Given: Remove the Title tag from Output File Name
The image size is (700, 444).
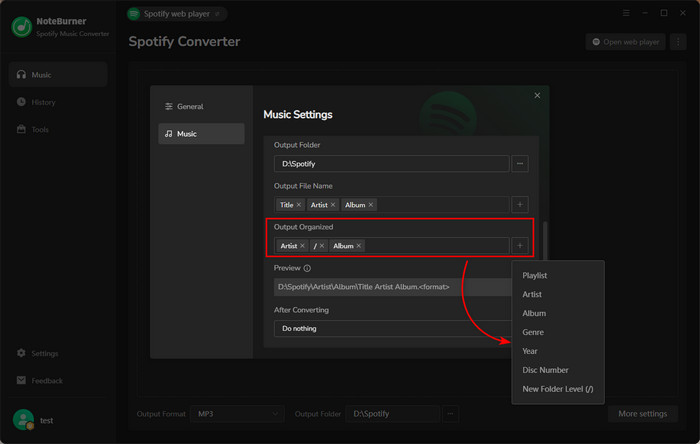Looking at the screenshot, I should (x=299, y=205).
